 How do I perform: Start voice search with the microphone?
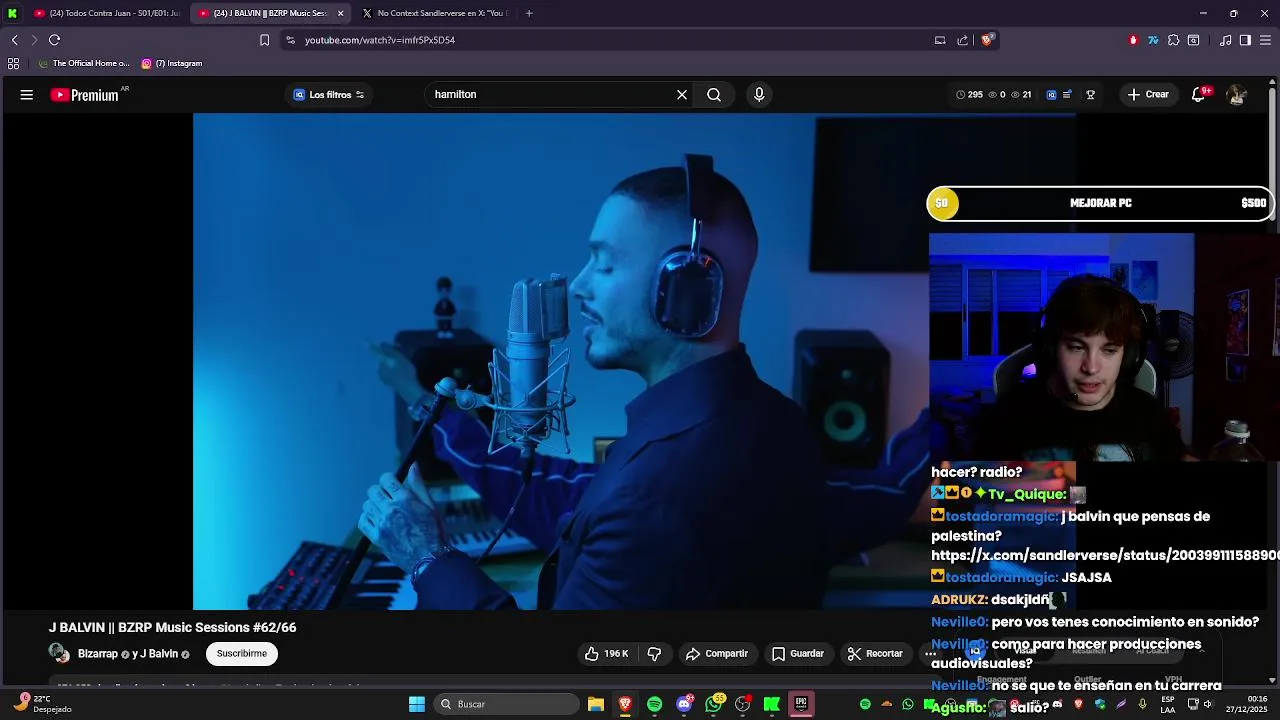[759, 95]
